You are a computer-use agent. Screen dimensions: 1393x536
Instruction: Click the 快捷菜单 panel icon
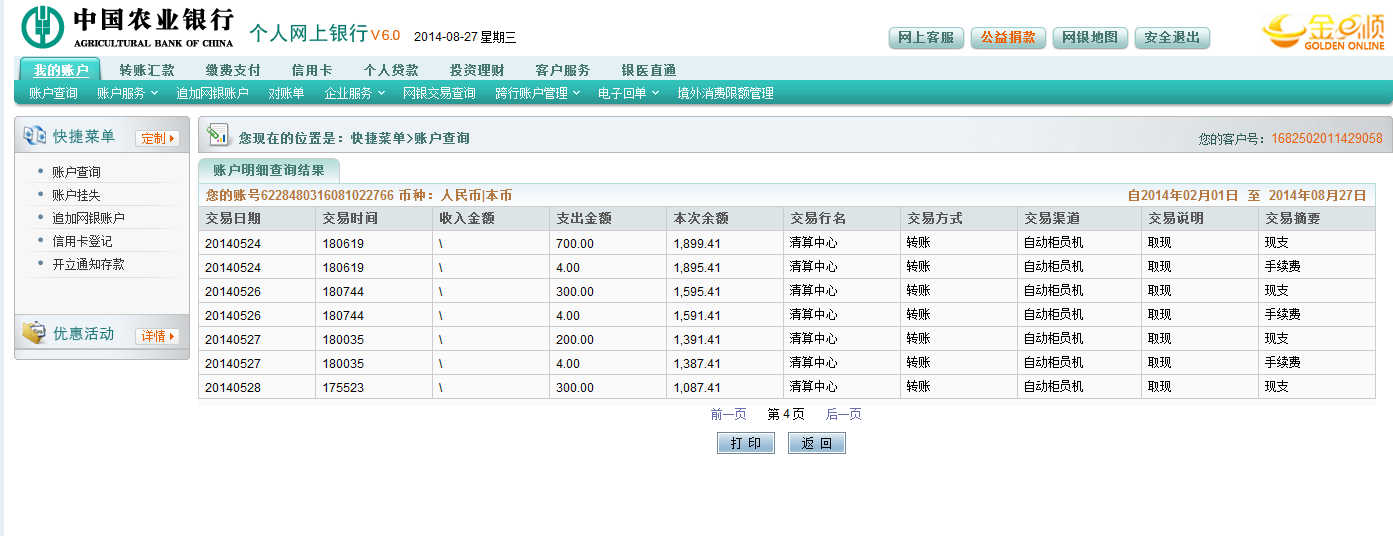point(34,136)
